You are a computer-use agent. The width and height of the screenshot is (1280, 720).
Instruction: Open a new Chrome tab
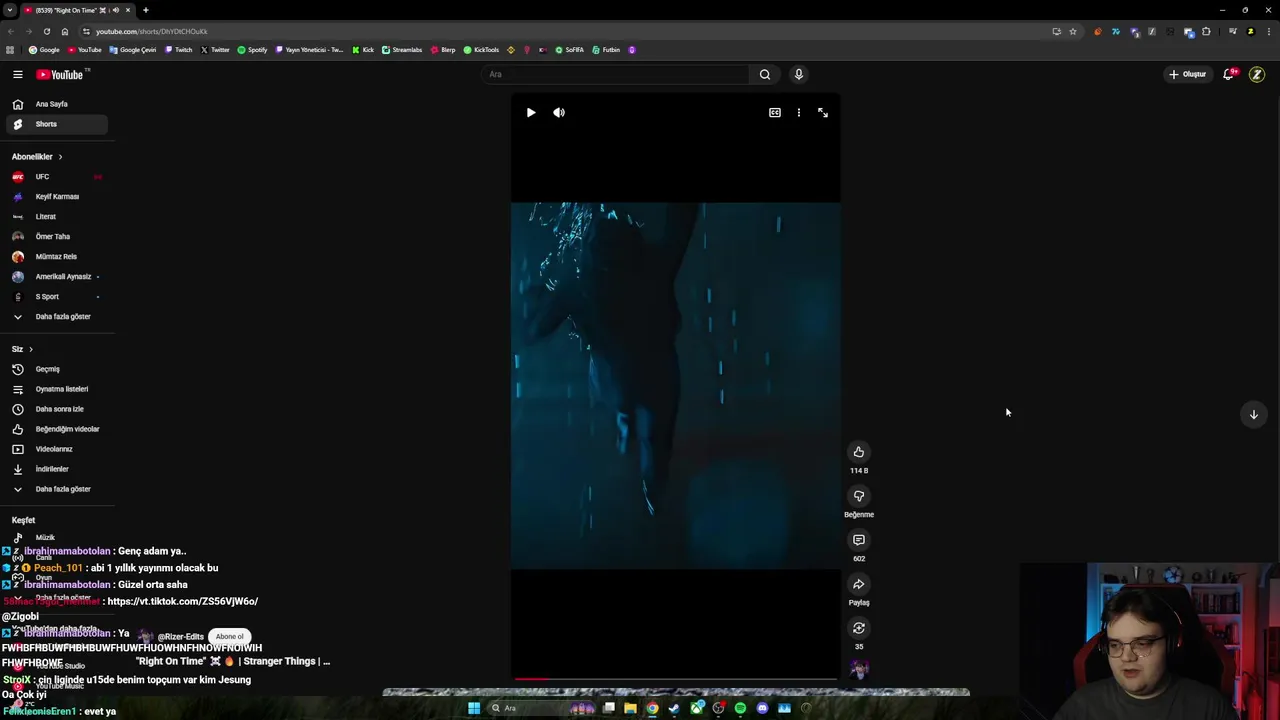(x=145, y=10)
